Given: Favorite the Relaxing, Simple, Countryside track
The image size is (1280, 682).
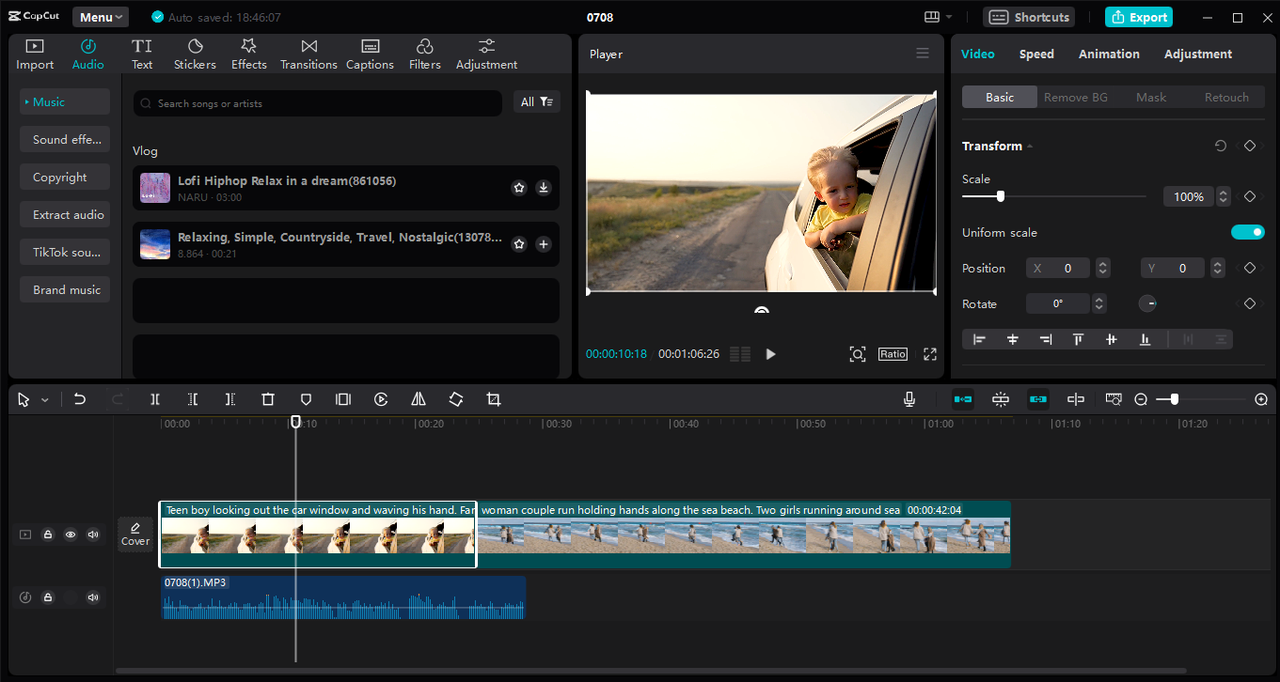Looking at the screenshot, I should [x=519, y=244].
